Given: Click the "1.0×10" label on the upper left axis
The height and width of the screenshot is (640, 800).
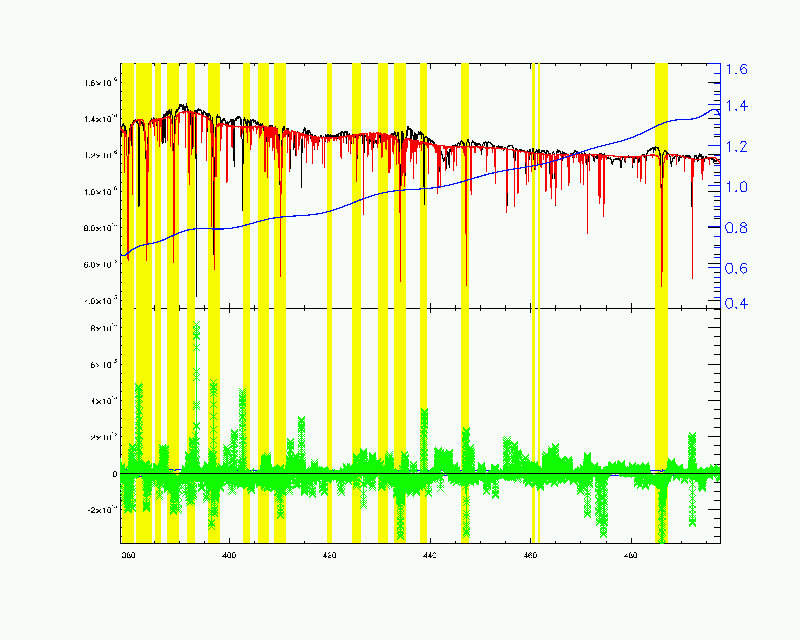Looking at the screenshot, I should click(102, 192).
